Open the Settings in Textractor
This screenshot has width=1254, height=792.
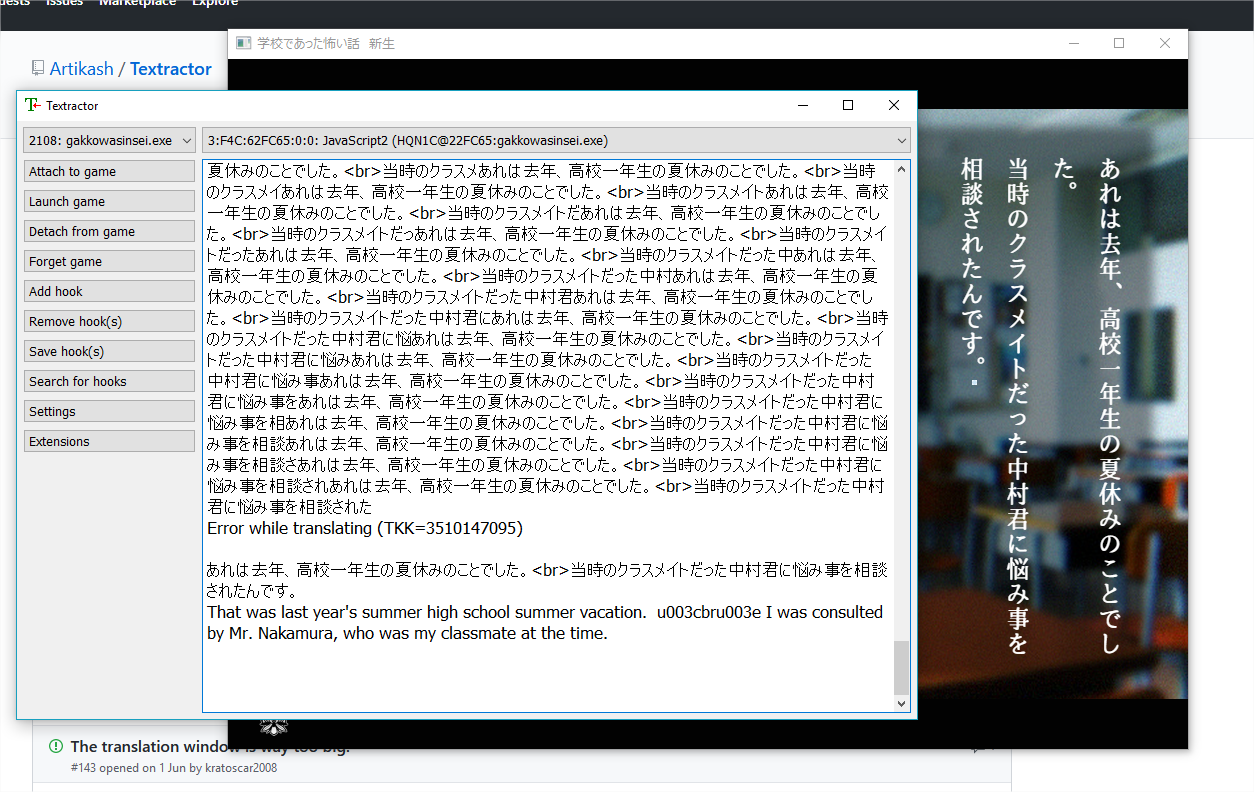pyautogui.click(x=109, y=410)
